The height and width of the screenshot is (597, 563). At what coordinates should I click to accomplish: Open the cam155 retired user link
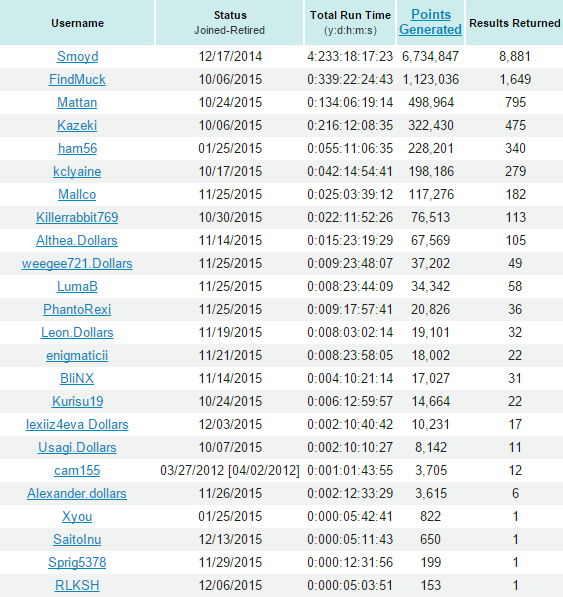pos(77,471)
